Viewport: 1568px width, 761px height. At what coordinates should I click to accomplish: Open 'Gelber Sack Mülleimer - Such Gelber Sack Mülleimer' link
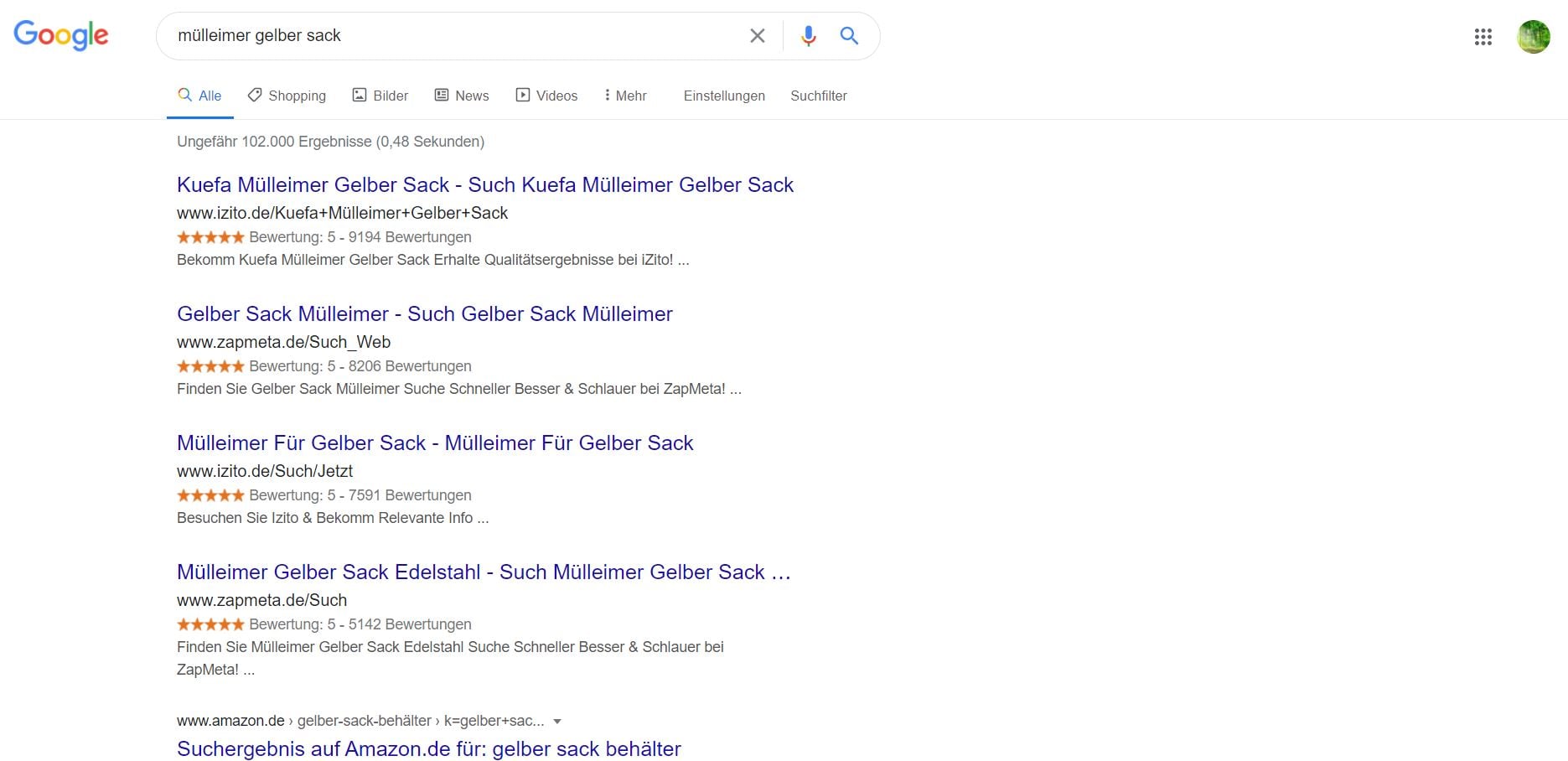425,313
